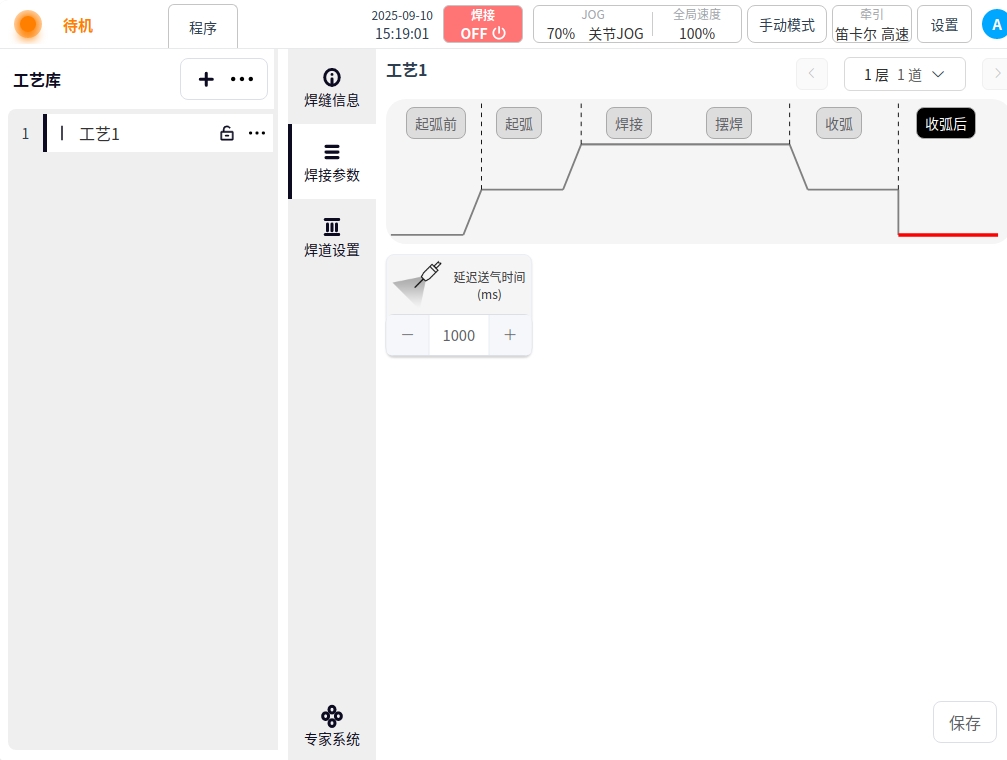
Task: Launch the 专家系统 expert system
Action: pyautogui.click(x=332, y=727)
